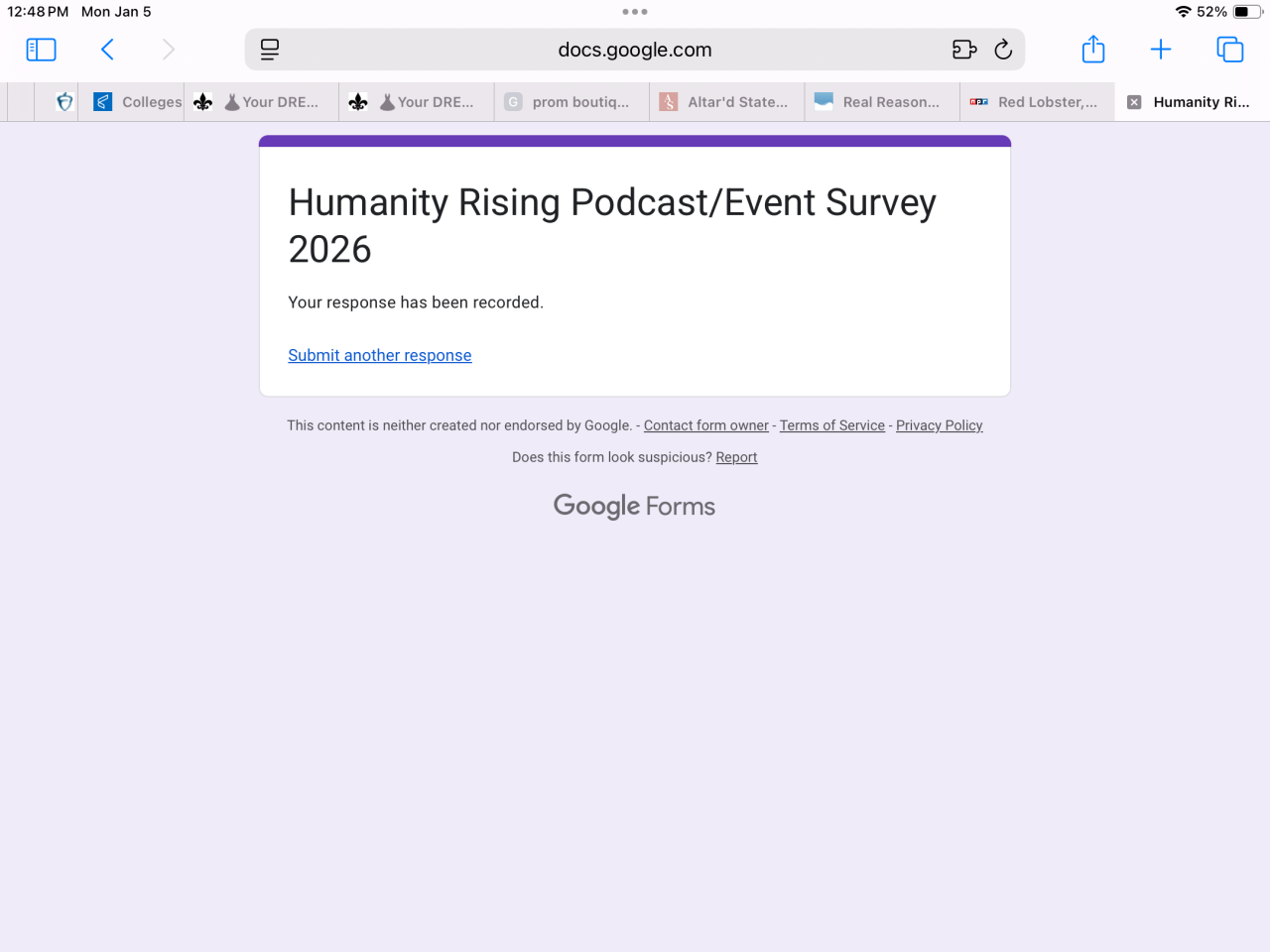Open the extensions icon in address bar
Viewport: 1270px width, 952px height.
pyautogui.click(x=963, y=50)
